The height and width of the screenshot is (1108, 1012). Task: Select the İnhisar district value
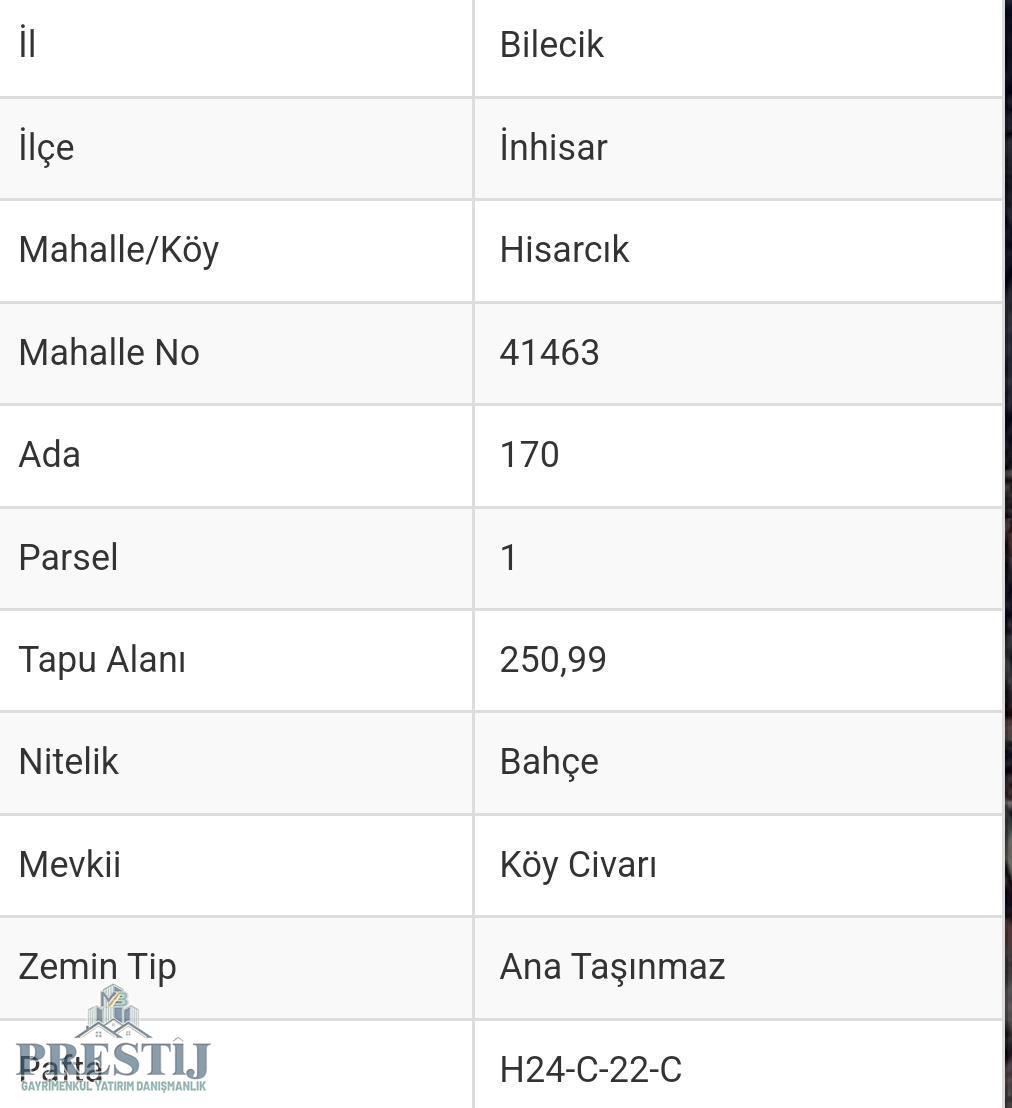point(553,146)
